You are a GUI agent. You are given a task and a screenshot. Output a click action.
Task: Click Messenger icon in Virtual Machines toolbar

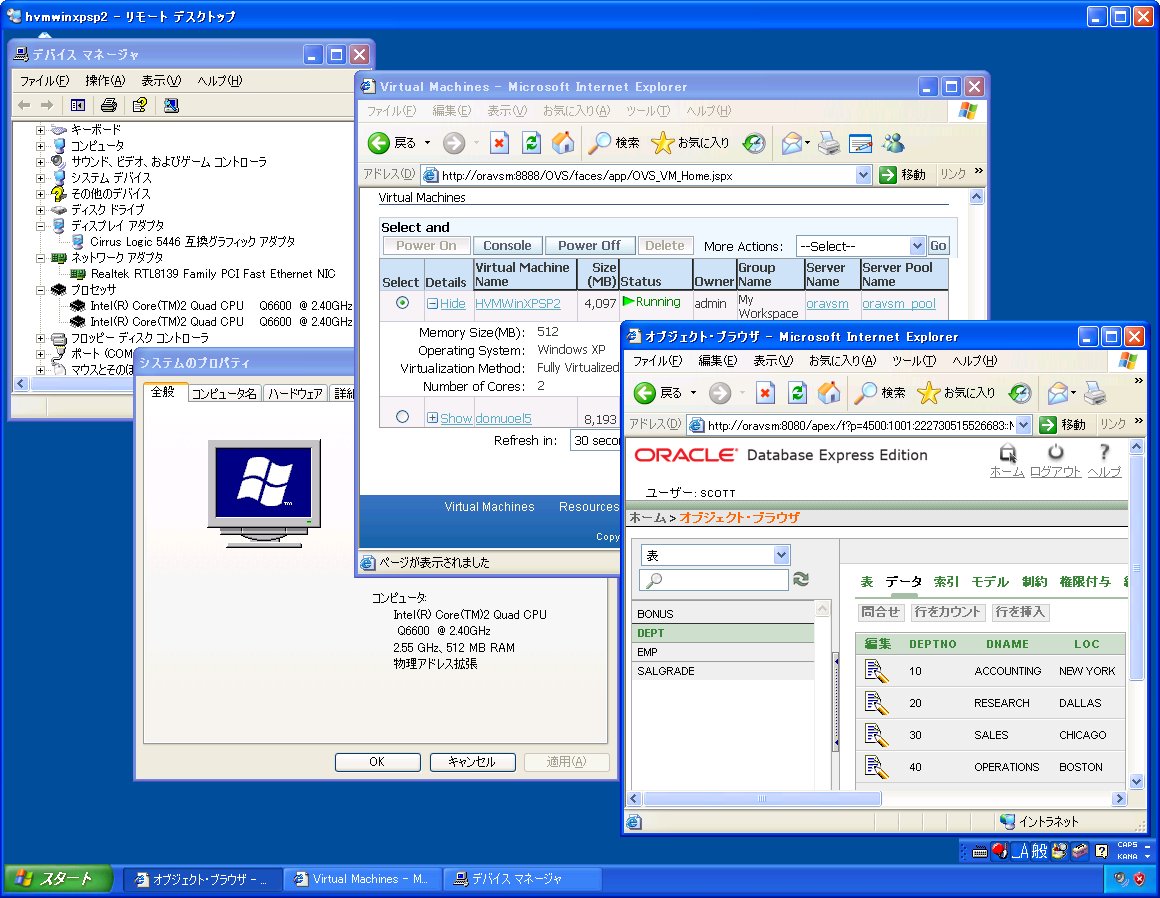893,143
